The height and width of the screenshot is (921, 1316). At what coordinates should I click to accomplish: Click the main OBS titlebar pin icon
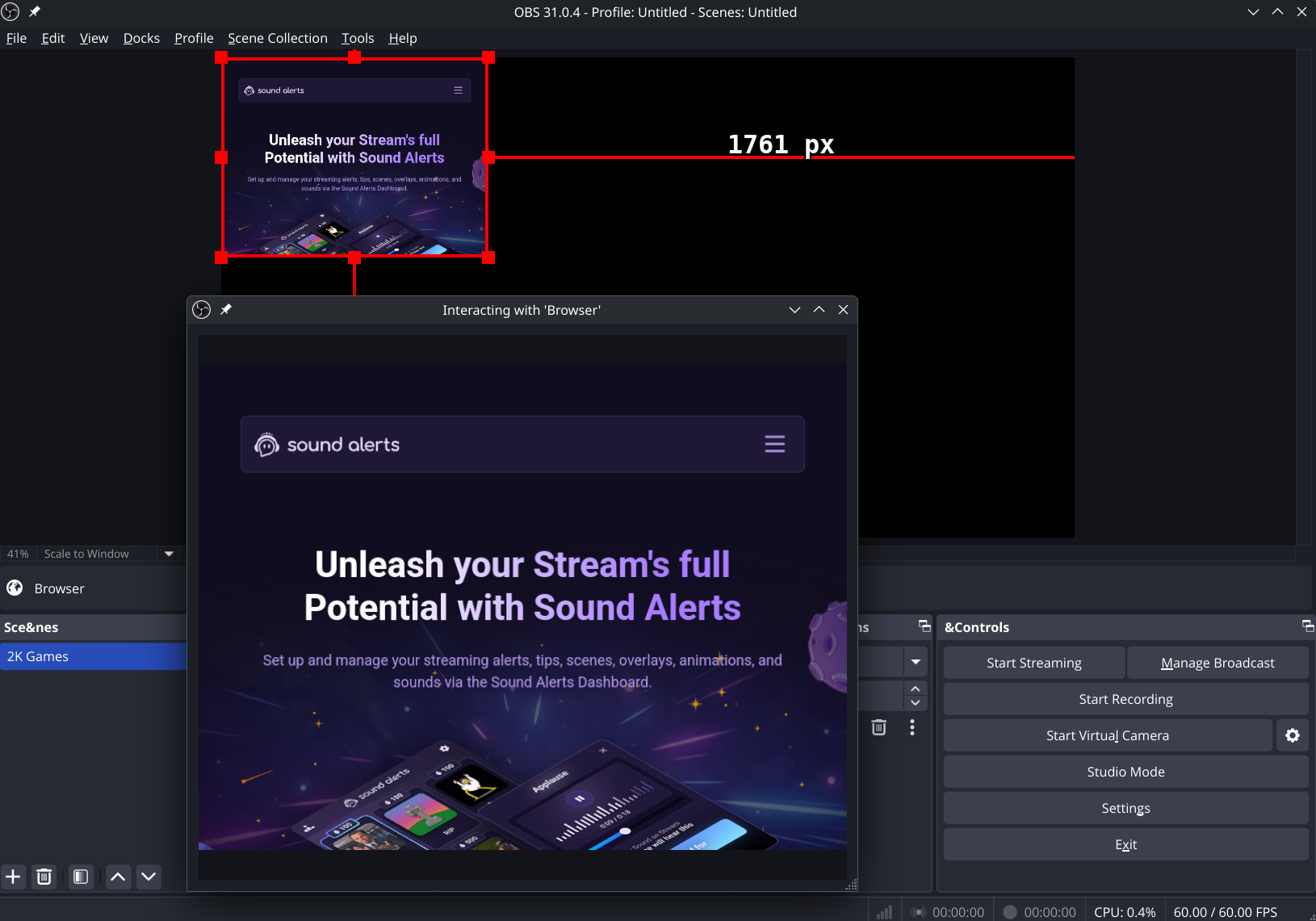click(35, 11)
